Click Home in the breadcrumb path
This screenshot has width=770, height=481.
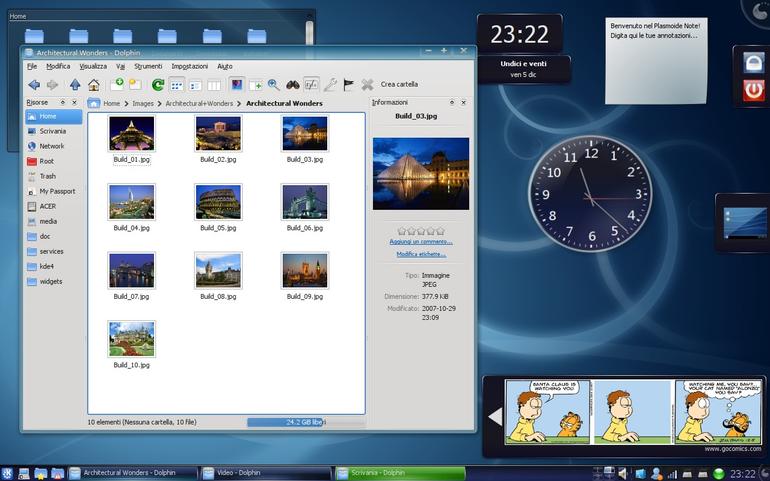coord(111,104)
